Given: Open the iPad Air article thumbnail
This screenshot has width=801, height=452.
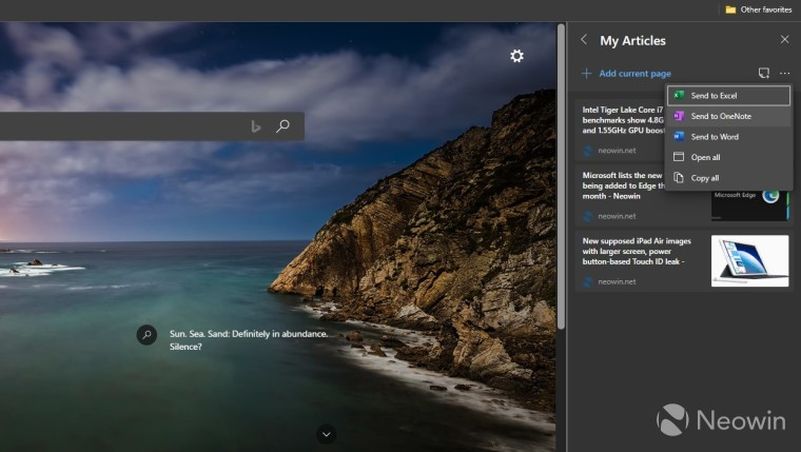Looking at the screenshot, I should coord(749,261).
